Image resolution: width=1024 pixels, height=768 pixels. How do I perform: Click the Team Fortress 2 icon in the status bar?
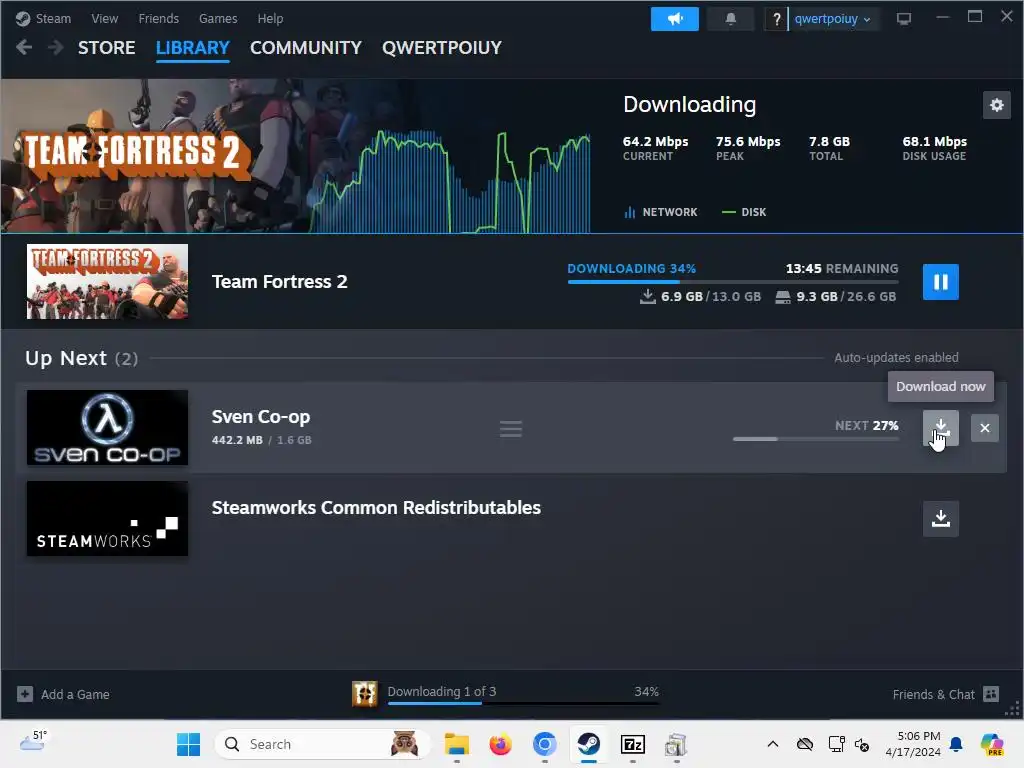coord(364,694)
